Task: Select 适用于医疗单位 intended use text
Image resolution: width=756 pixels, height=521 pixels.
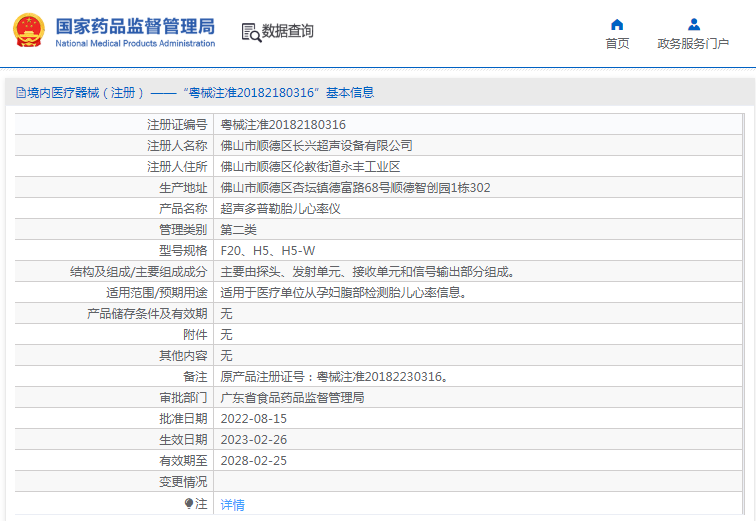Action: point(344,293)
